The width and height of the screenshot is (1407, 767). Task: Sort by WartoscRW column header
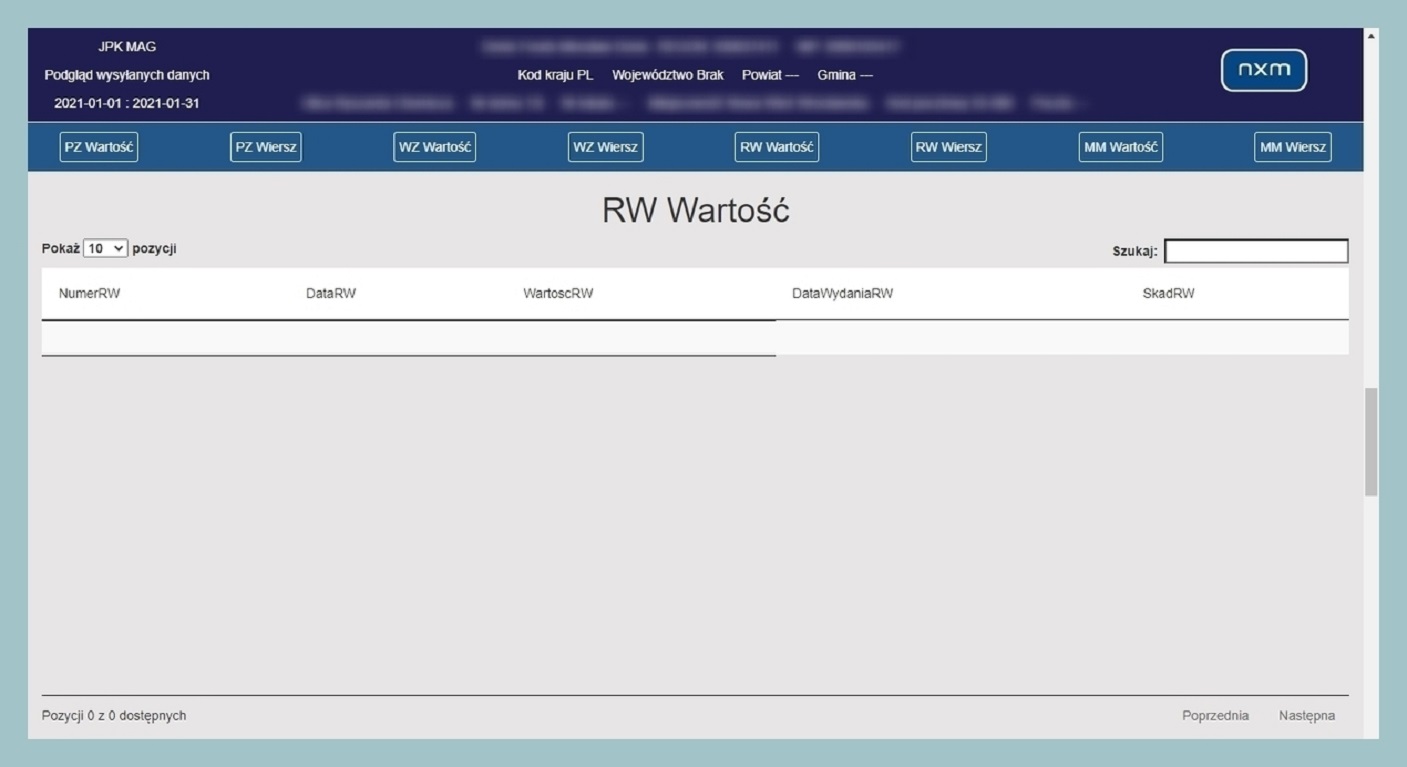[x=558, y=294]
